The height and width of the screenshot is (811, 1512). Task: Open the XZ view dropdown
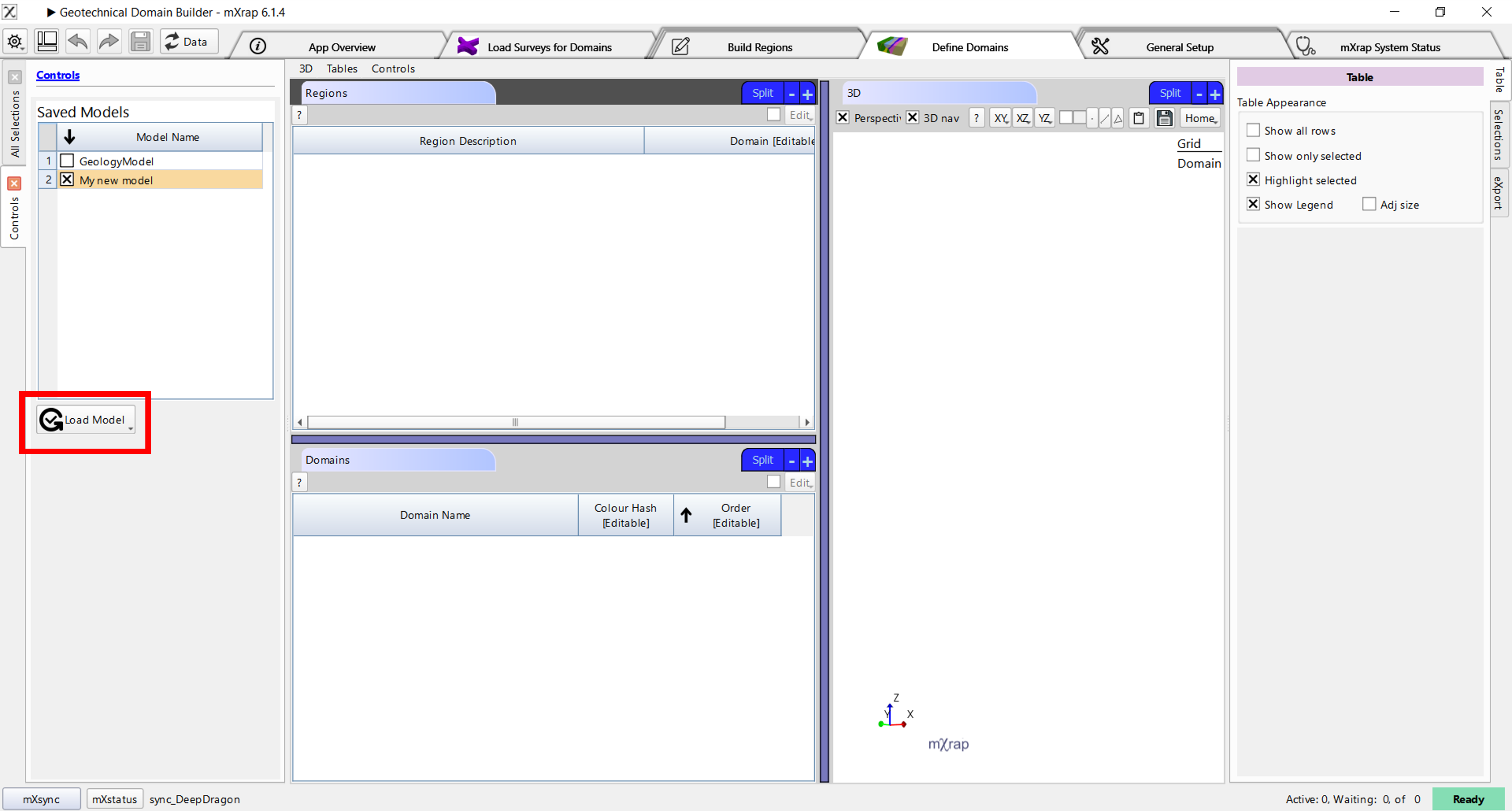(x=1022, y=118)
